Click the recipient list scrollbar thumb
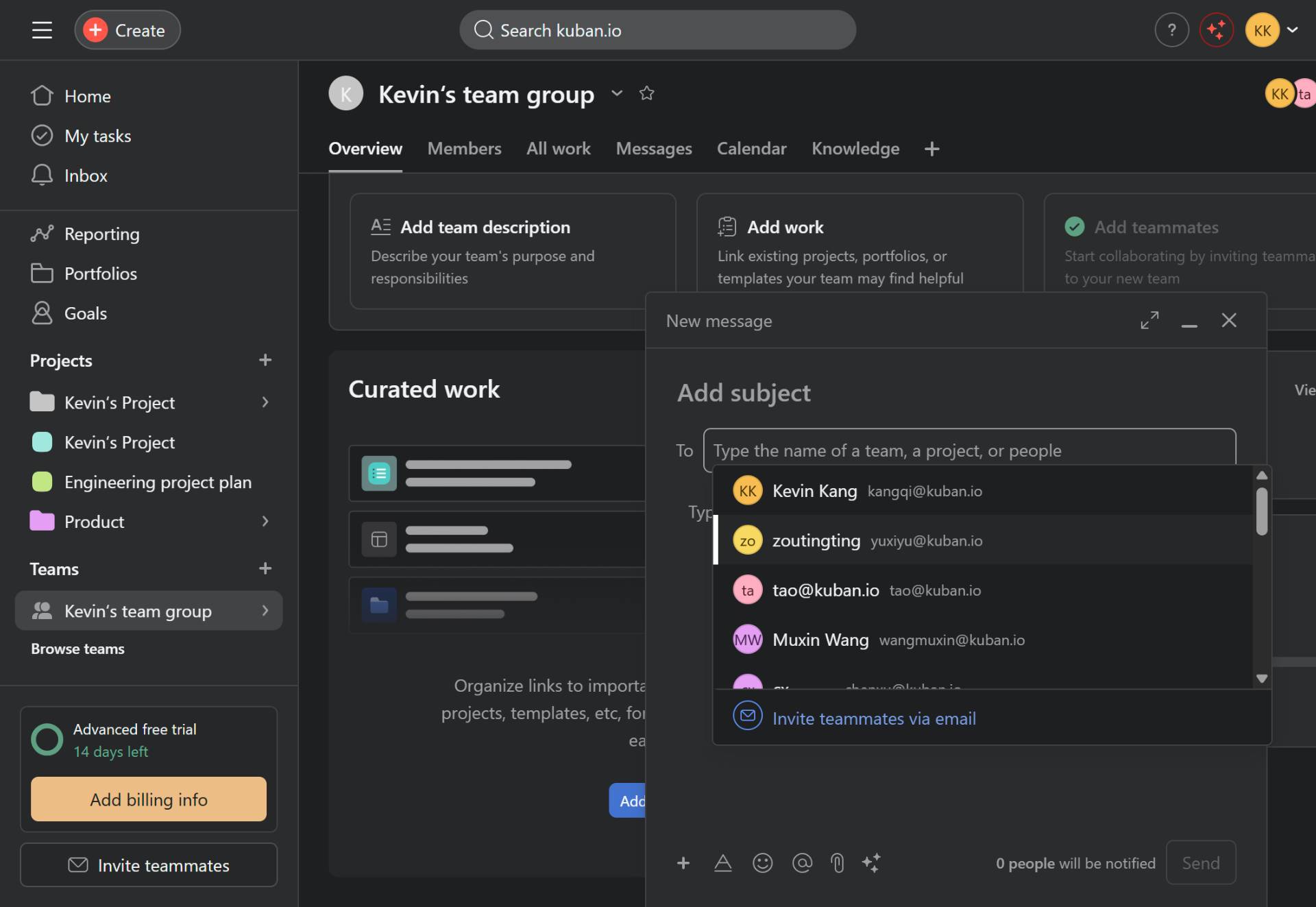Viewport: 1316px width, 907px height. coord(1262,511)
